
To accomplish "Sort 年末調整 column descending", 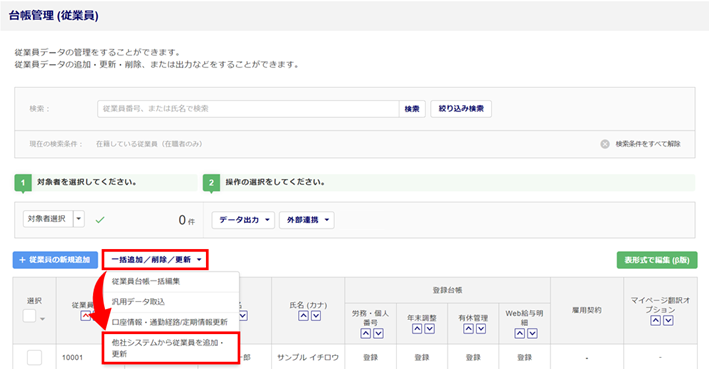I will pyautogui.click(x=430, y=329).
